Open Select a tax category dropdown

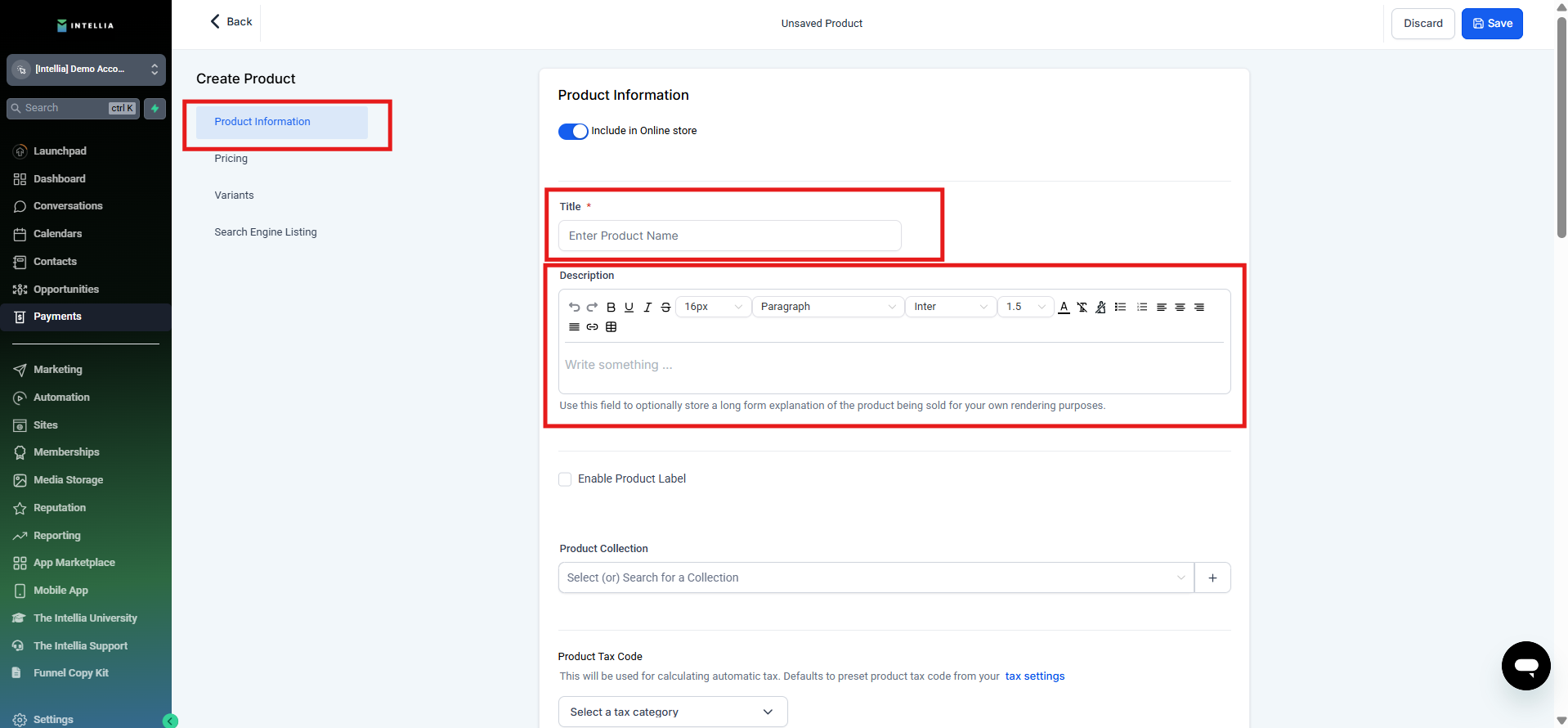(x=672, y=712)
